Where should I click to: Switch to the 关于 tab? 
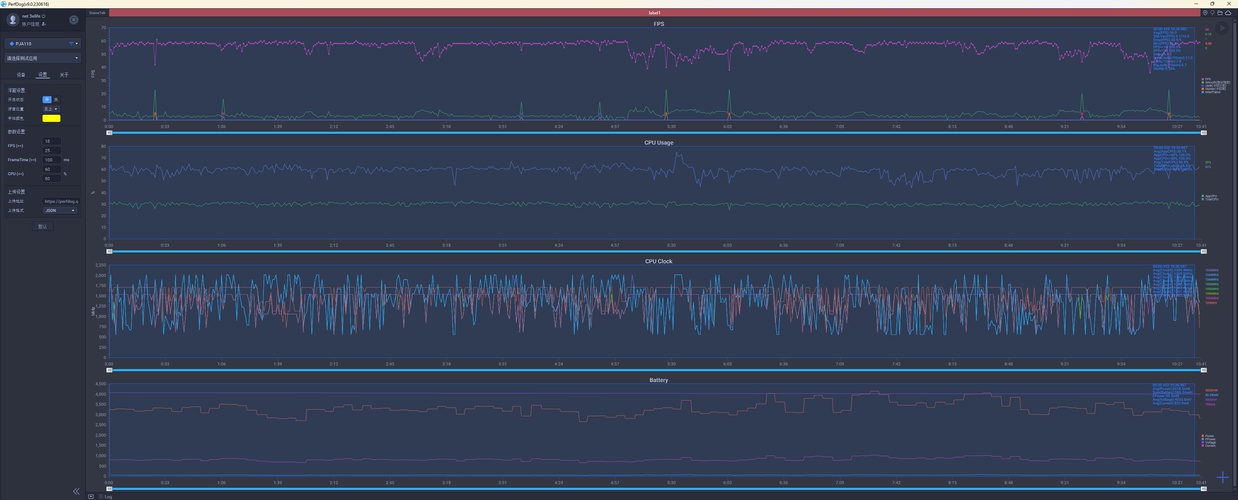[x=64, y=74]
